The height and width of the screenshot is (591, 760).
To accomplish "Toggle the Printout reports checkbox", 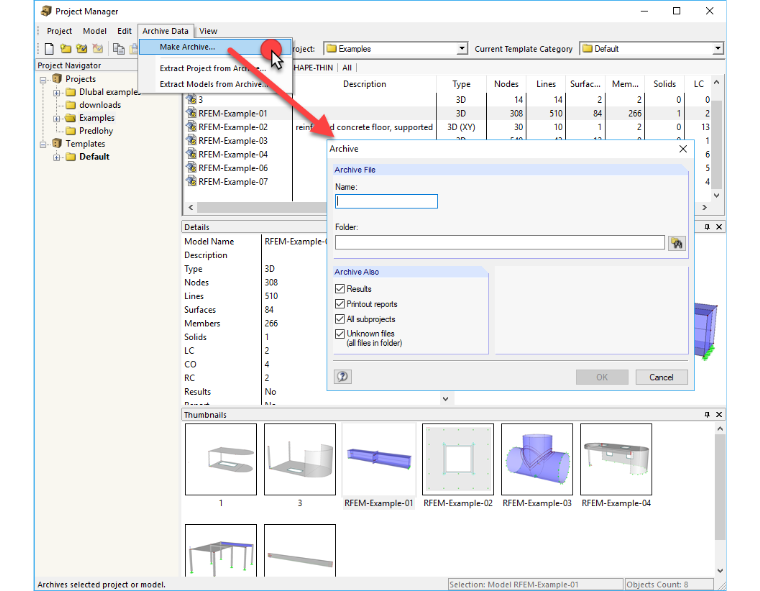I will click(340, 304).
